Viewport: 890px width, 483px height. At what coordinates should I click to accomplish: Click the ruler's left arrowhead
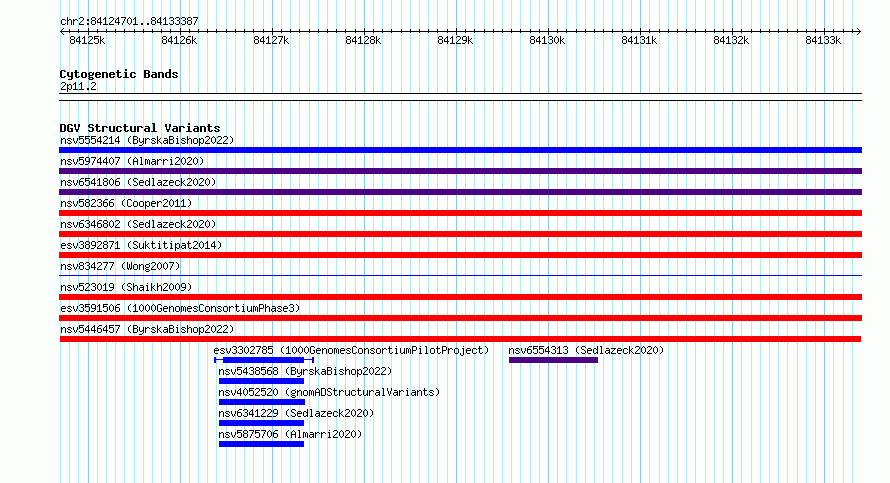click(62, 32)
